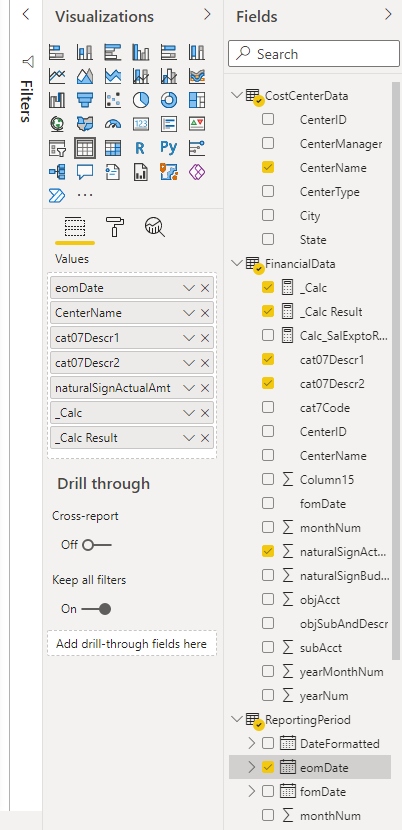402x830 pixels.
Task: Insert the R script visual
Action: 140,148
